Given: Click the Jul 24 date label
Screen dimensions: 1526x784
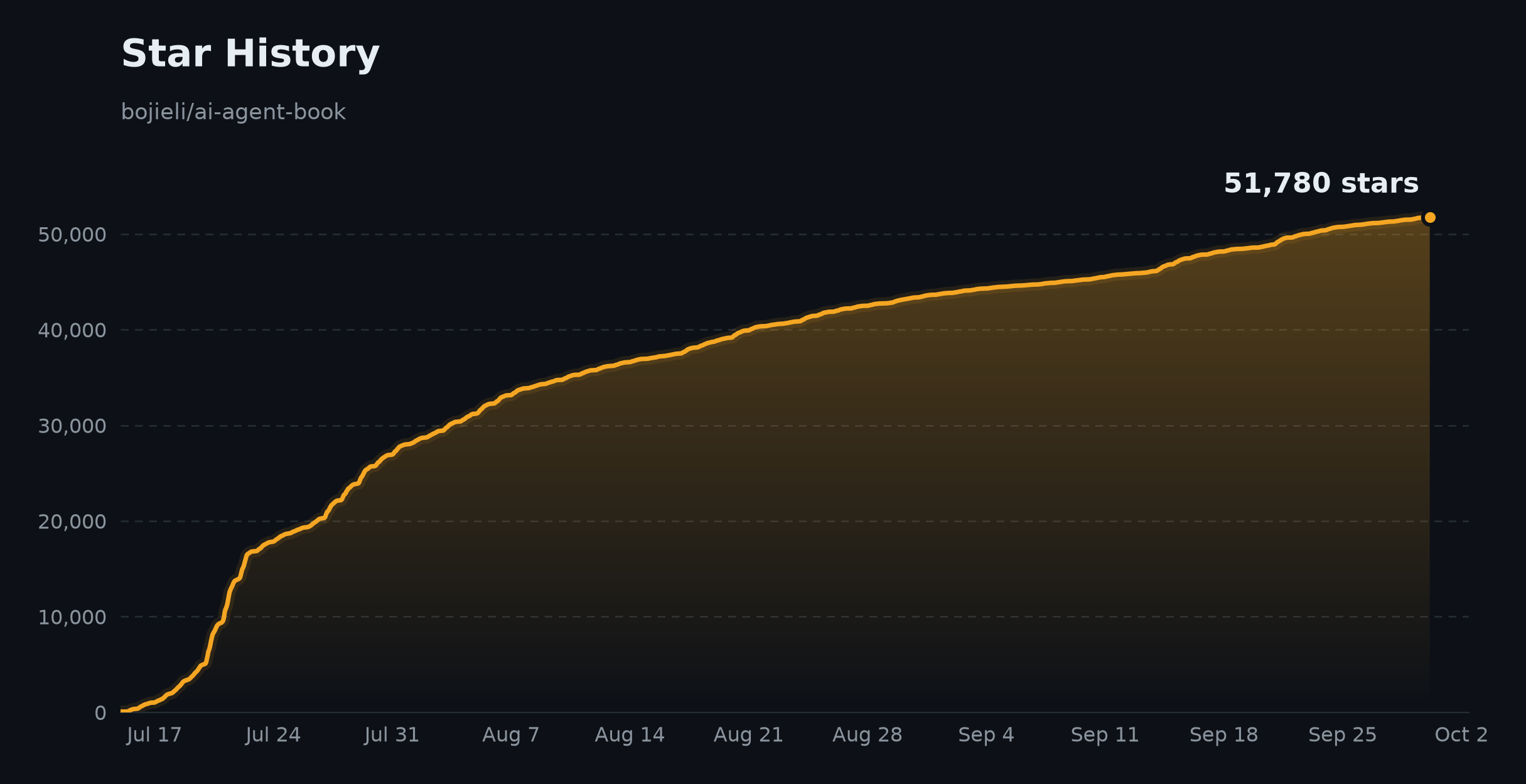Looking at the screenshot, I should click(x=273, y=735).
